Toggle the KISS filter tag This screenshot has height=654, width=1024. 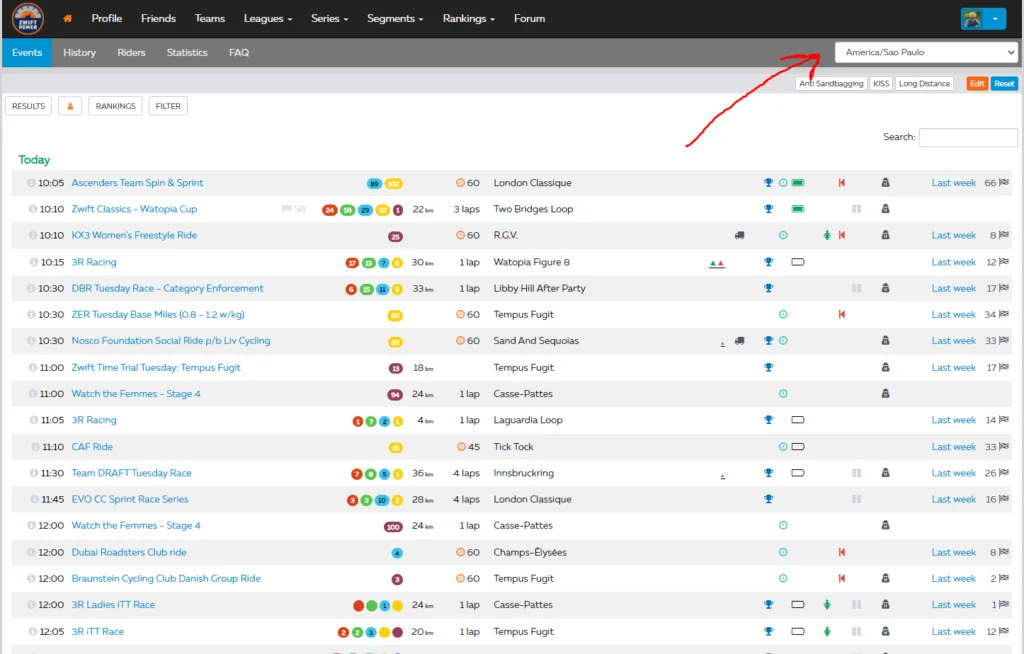(881, 84)
